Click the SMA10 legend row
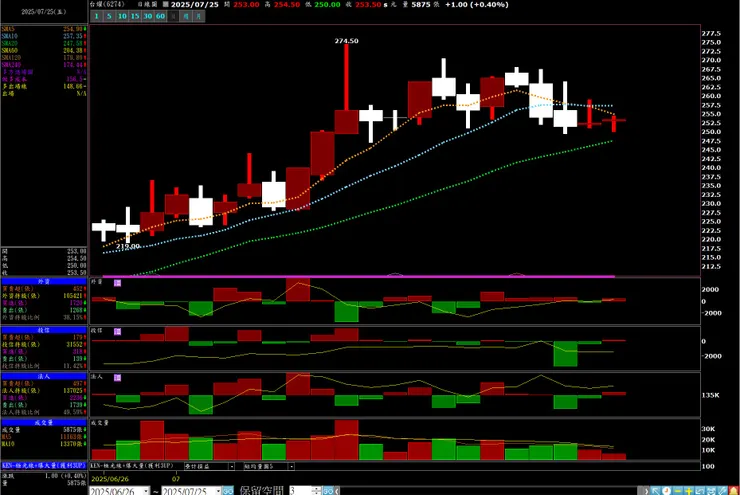Viewport: 740px width, 495px height. (43, 36)
